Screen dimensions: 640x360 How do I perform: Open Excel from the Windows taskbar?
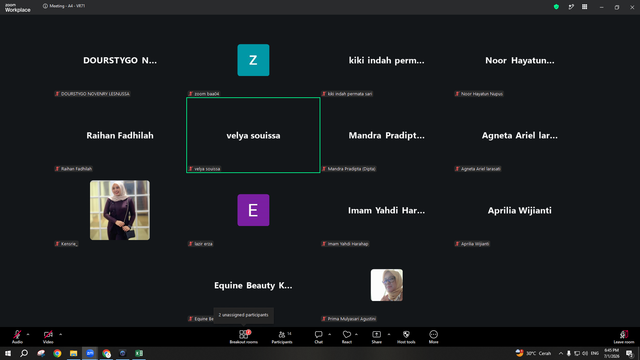pos(139,353)
